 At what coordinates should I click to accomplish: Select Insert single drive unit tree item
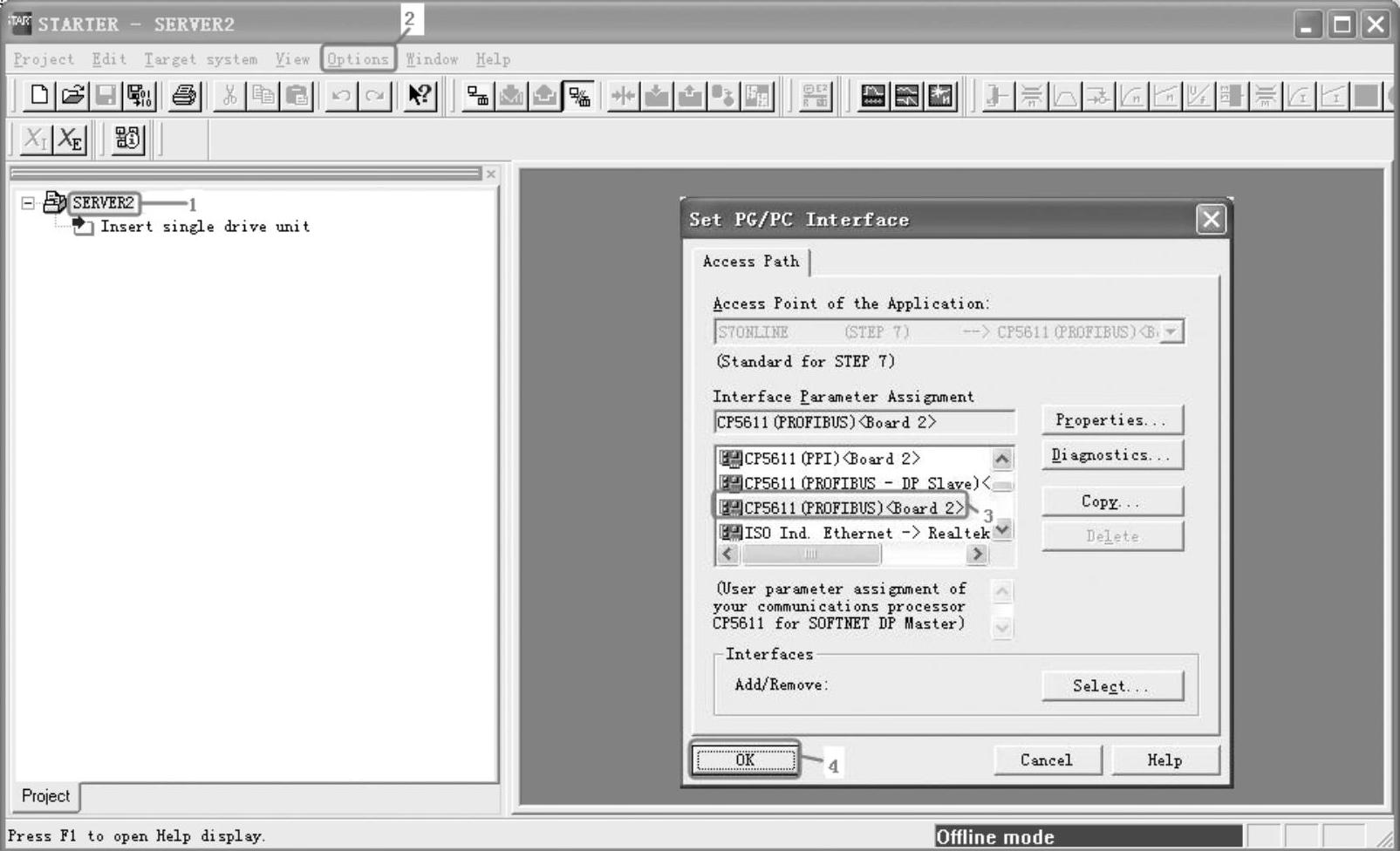pyautogui.click(x=205, y=227)
